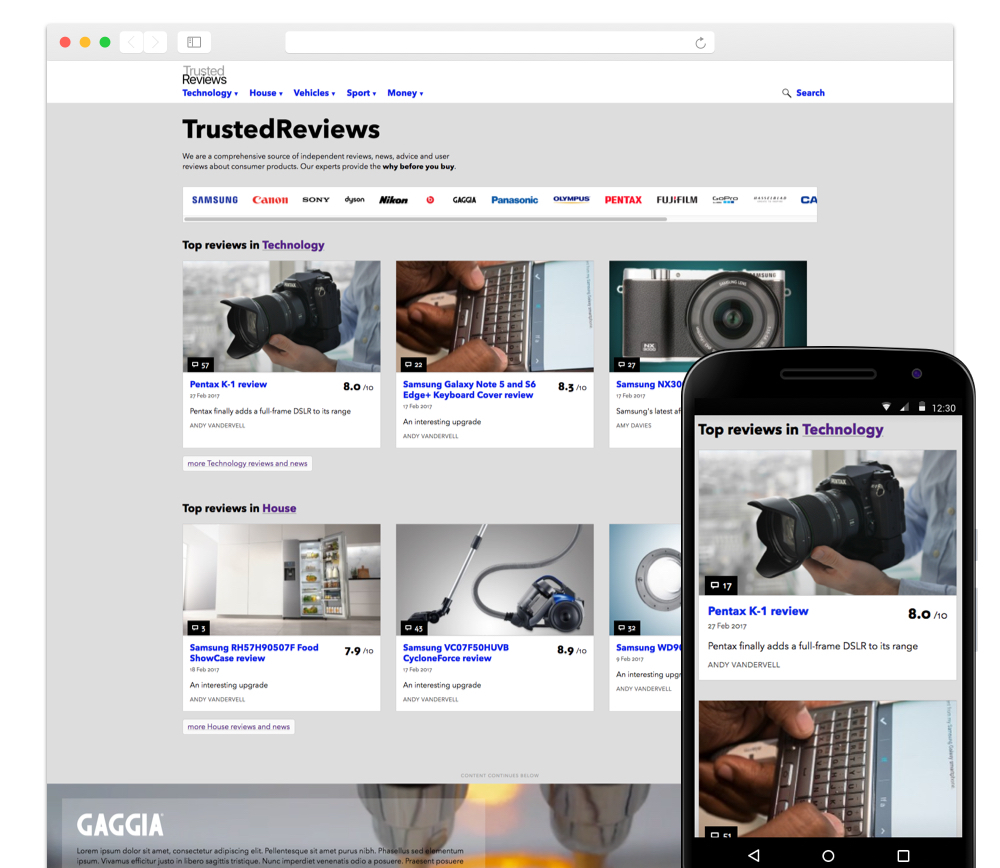Go back with browser back arrow
1000x868 pixels.
point(132,42)
